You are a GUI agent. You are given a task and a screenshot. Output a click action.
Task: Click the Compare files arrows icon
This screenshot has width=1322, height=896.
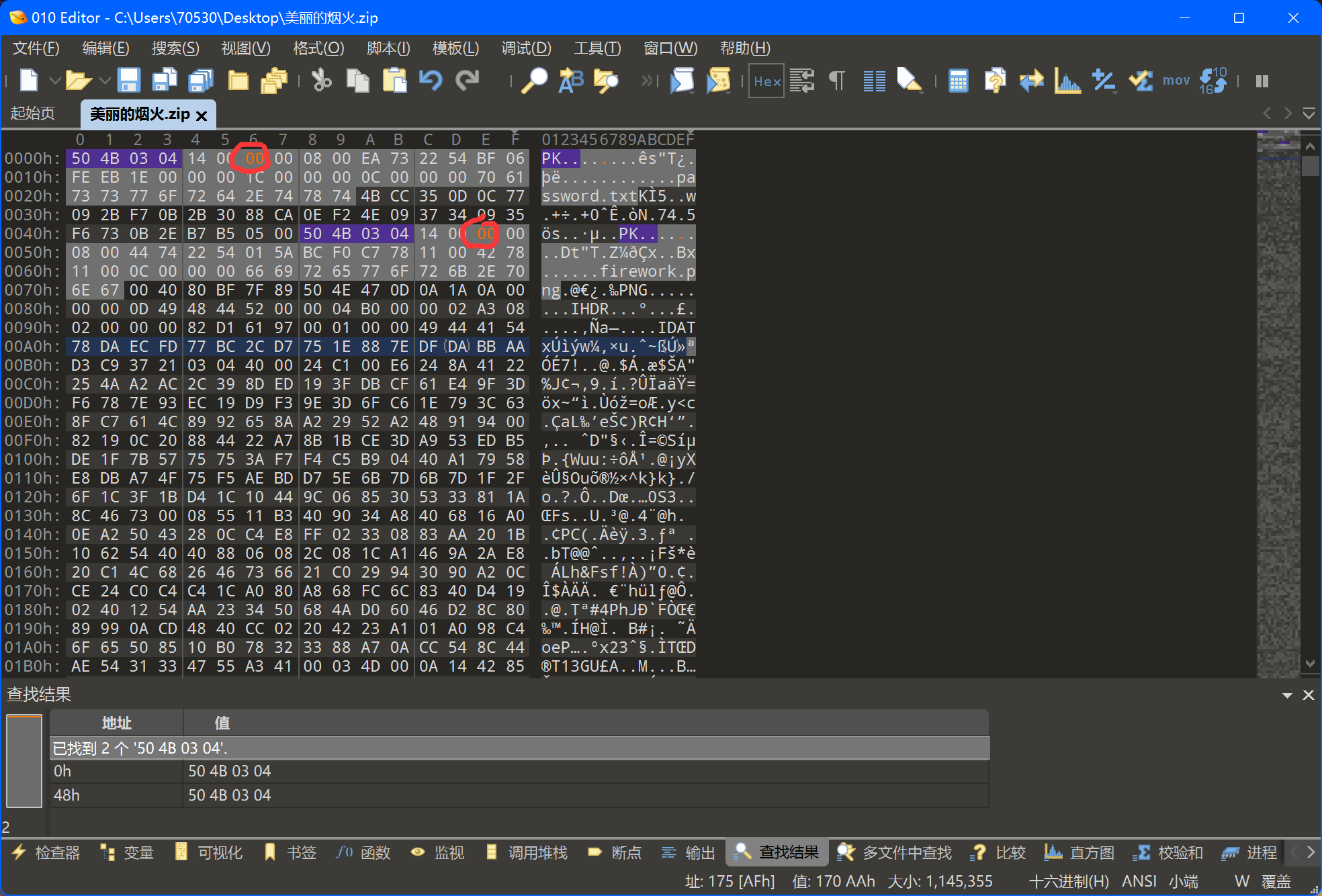(x=1031, y=81)
